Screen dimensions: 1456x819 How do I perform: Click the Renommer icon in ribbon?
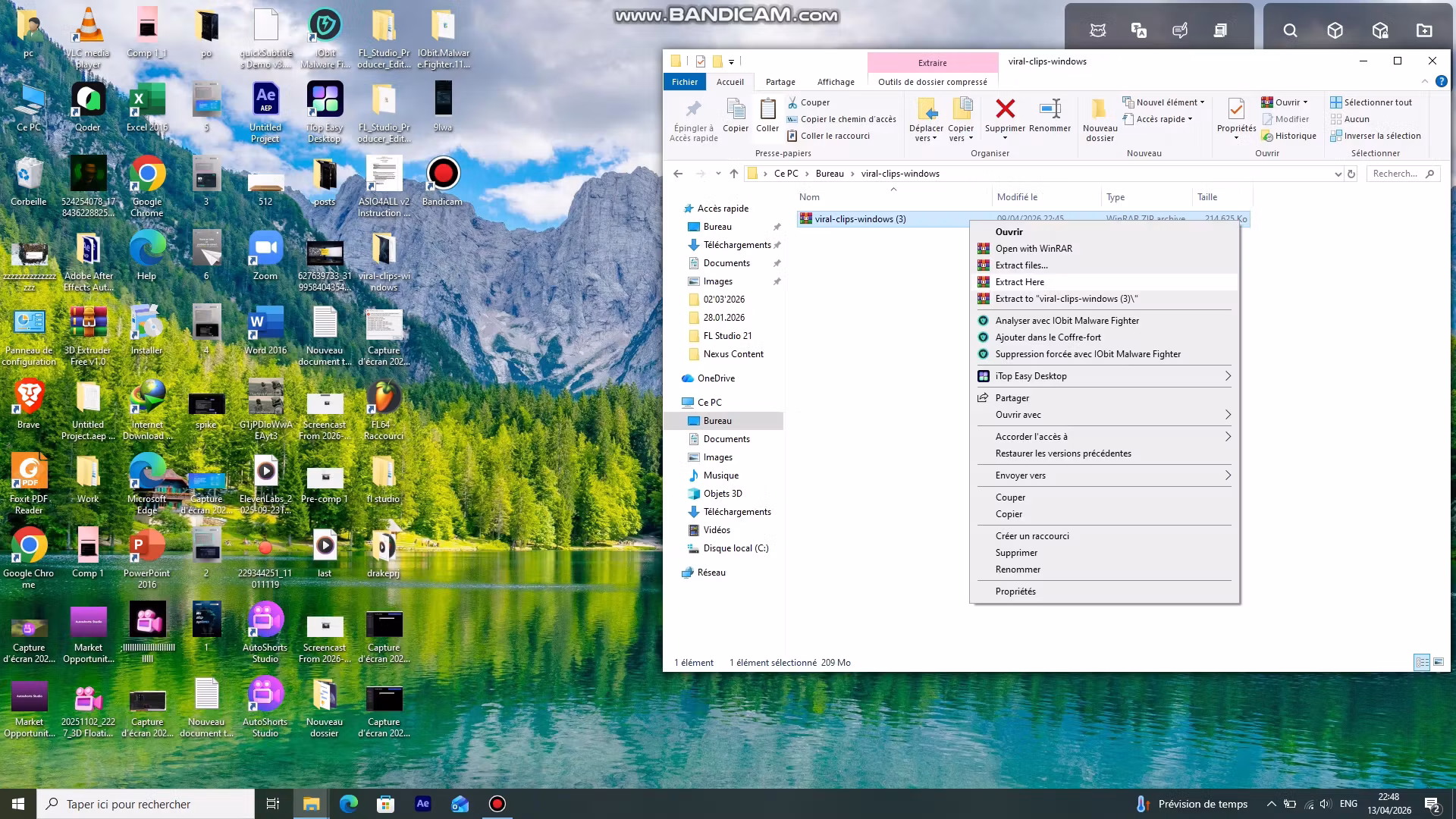1050,108
